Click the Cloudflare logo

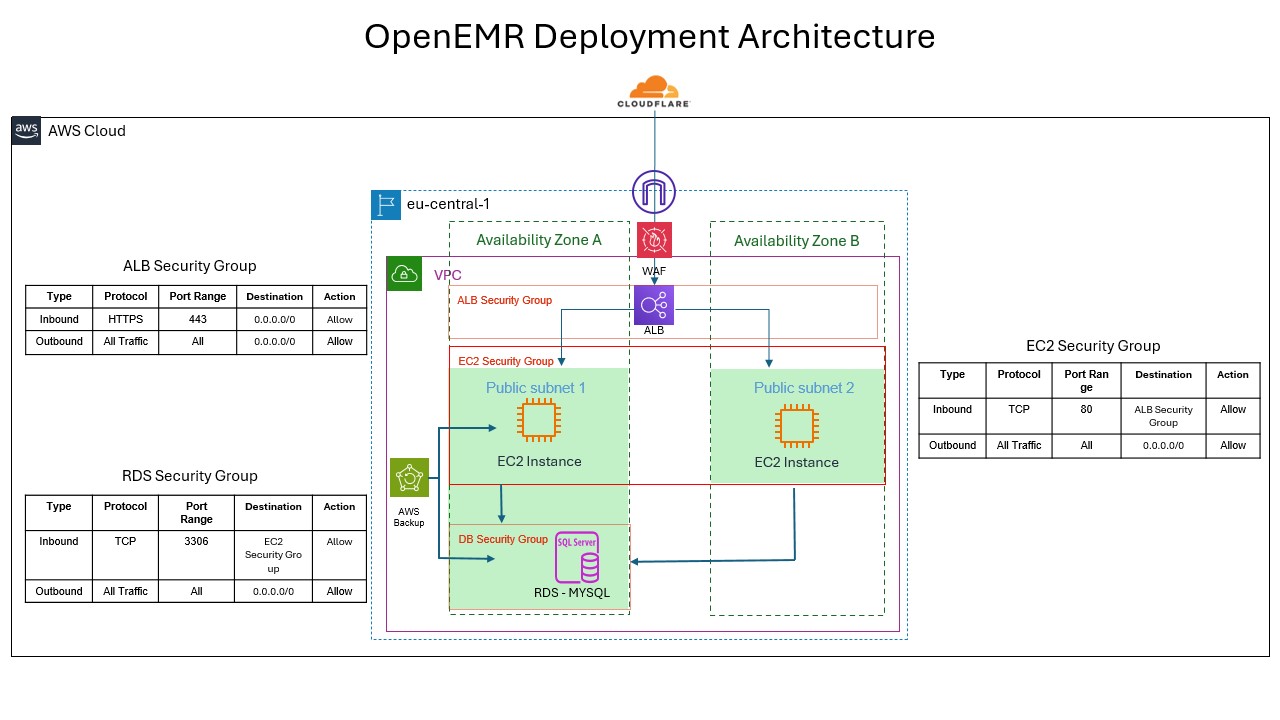[x=654, y=92]
